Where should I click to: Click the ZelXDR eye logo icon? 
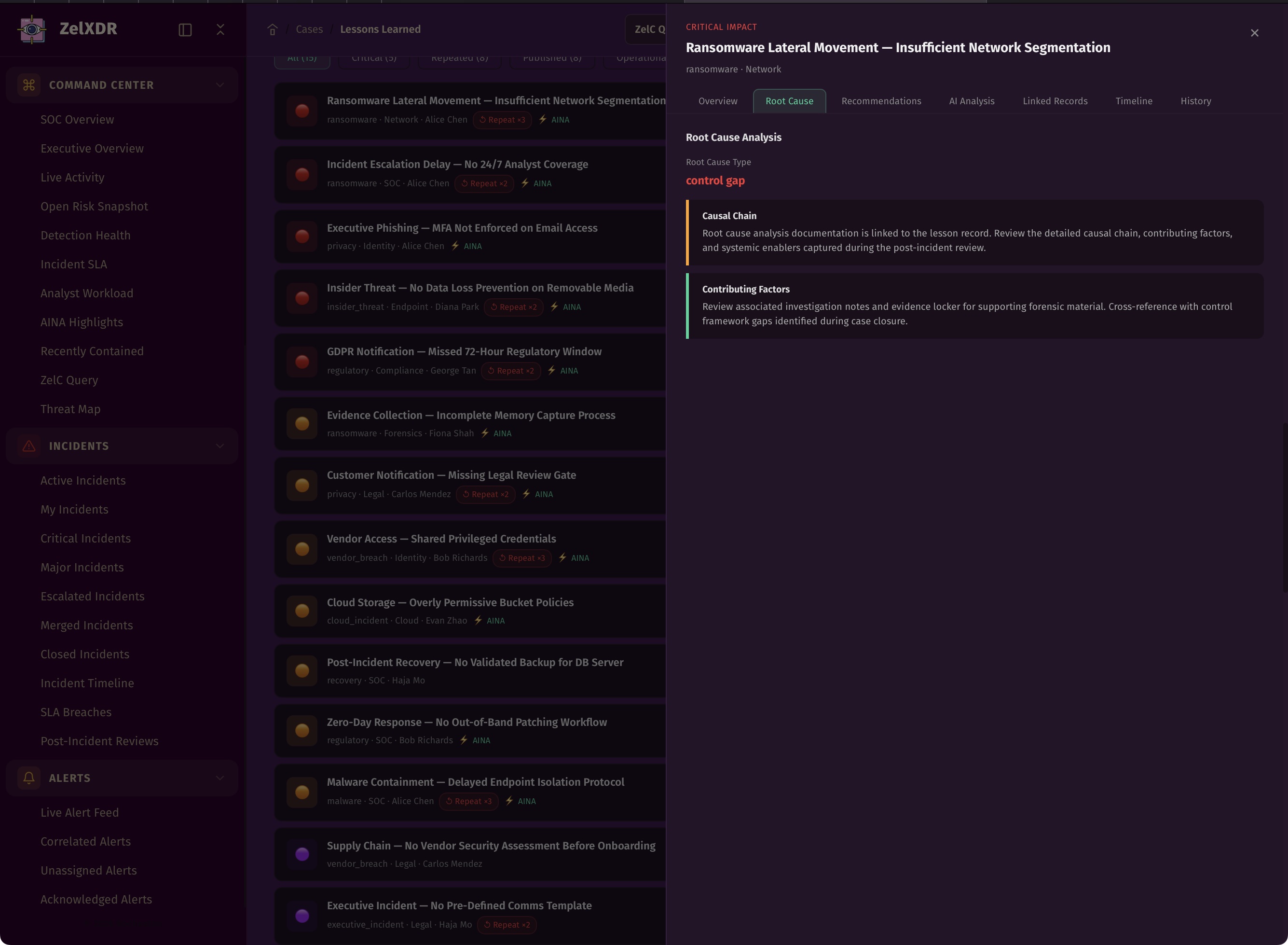32,29
